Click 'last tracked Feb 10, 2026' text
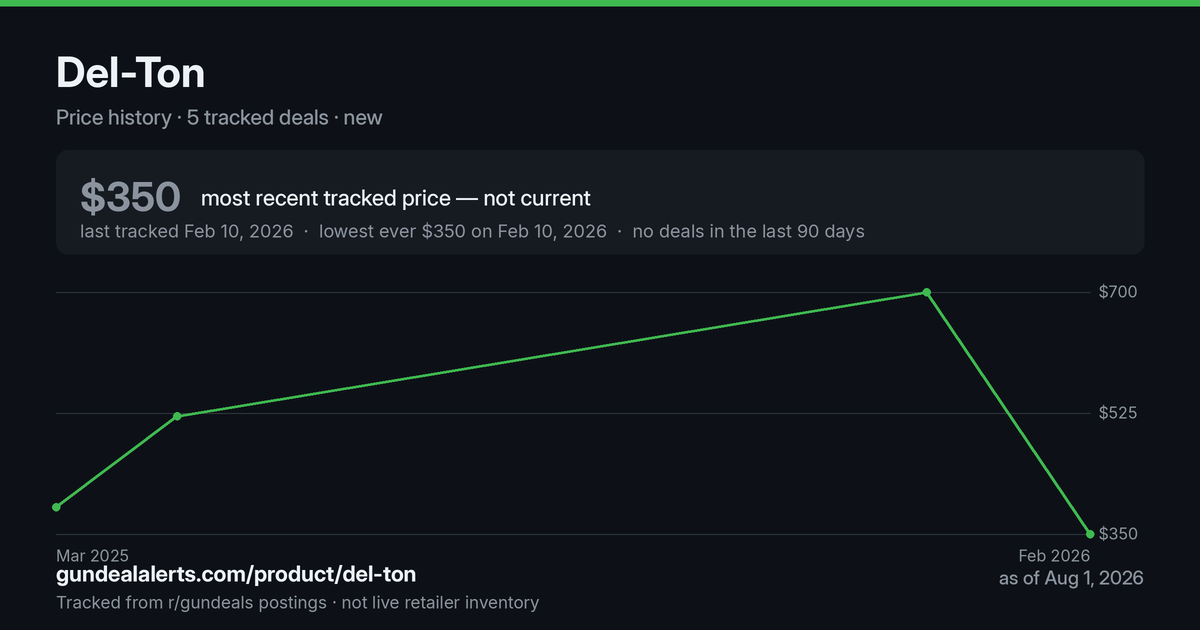The height and width of the screenshot is (630, 1200). point(187,231)
